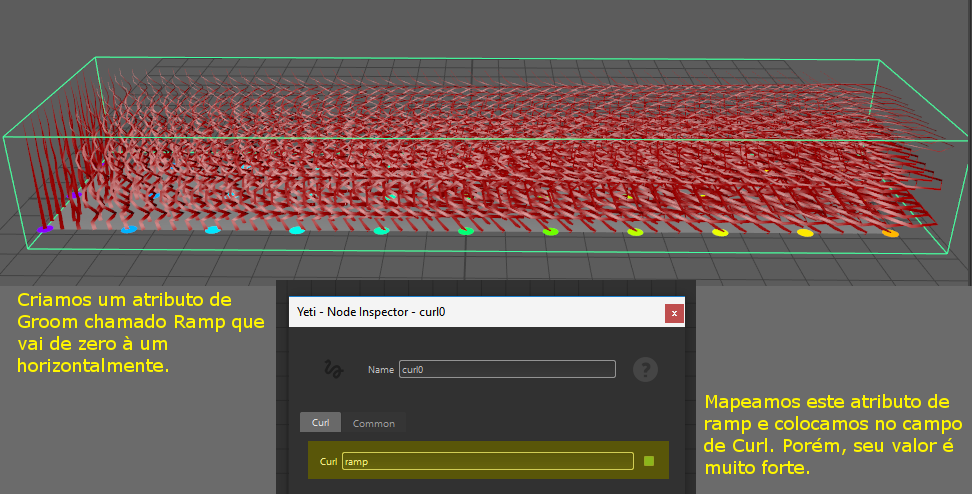Select the Curl tab
972x494 pixels.
(x=320, y=423)
